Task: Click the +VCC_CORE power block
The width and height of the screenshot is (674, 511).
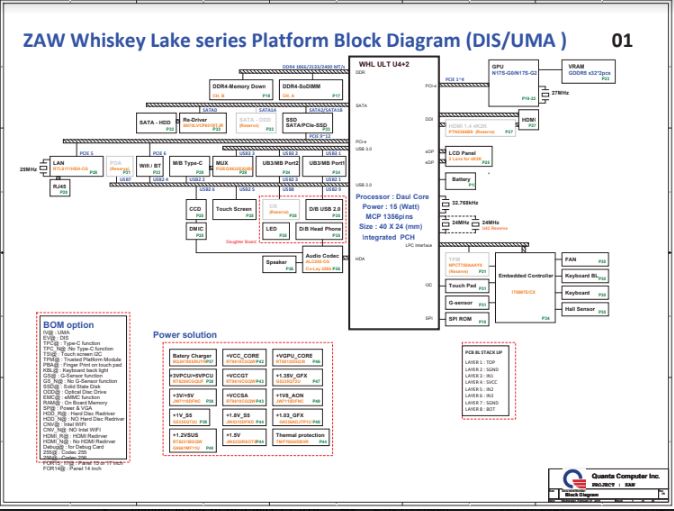Action: click(x=245, y=358)
